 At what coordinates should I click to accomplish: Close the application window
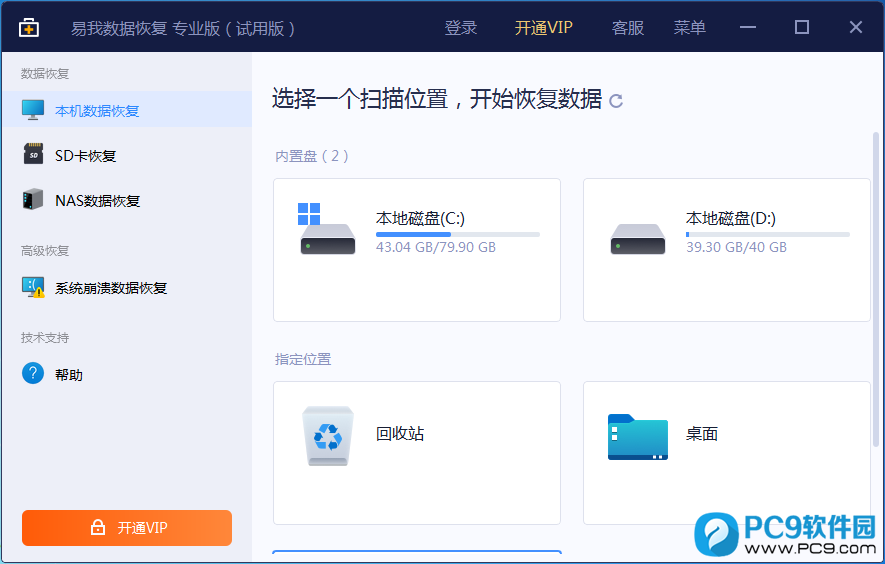[x=856, y=27]
